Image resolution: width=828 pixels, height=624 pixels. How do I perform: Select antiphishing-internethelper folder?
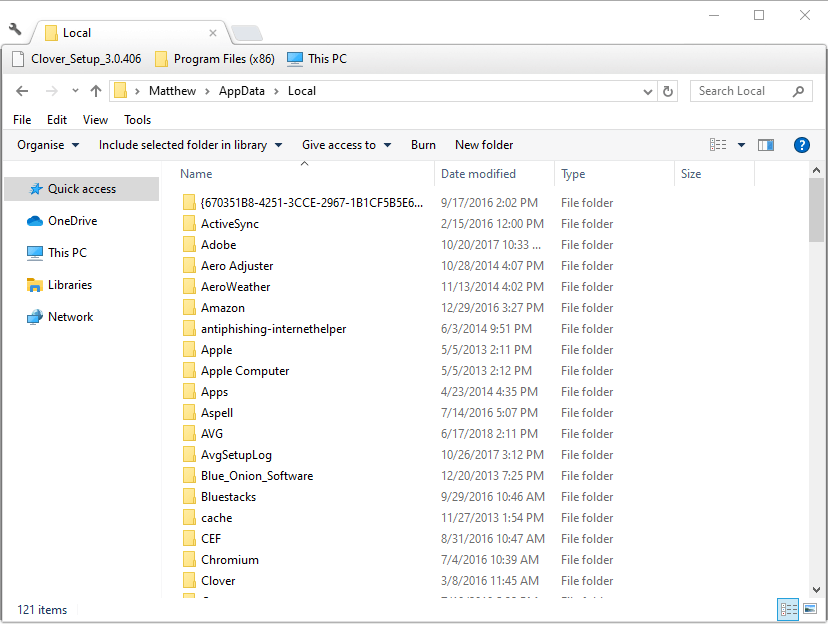pos(274,329)
